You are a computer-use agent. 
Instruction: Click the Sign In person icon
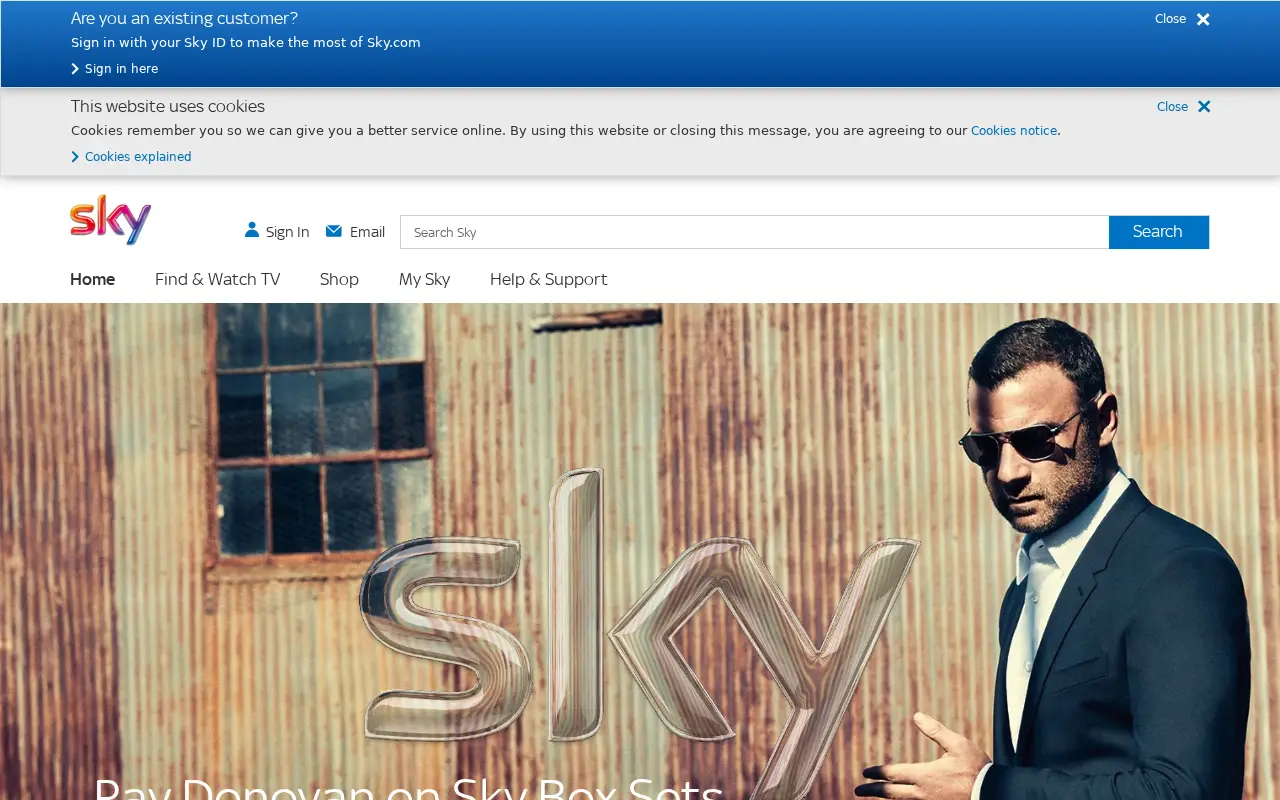(252, 230)
